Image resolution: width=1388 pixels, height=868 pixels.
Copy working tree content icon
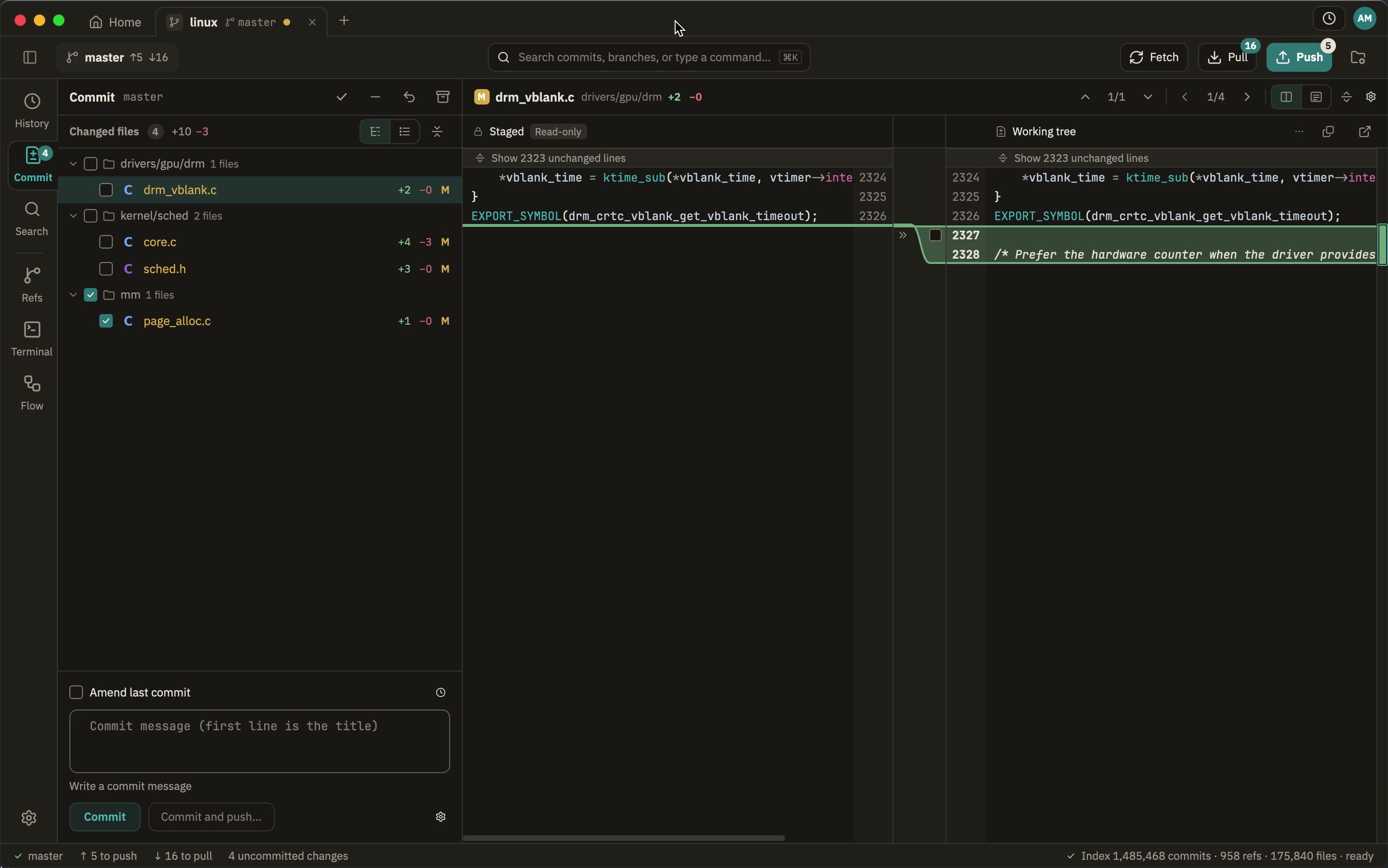click(x=1328, y=132)
